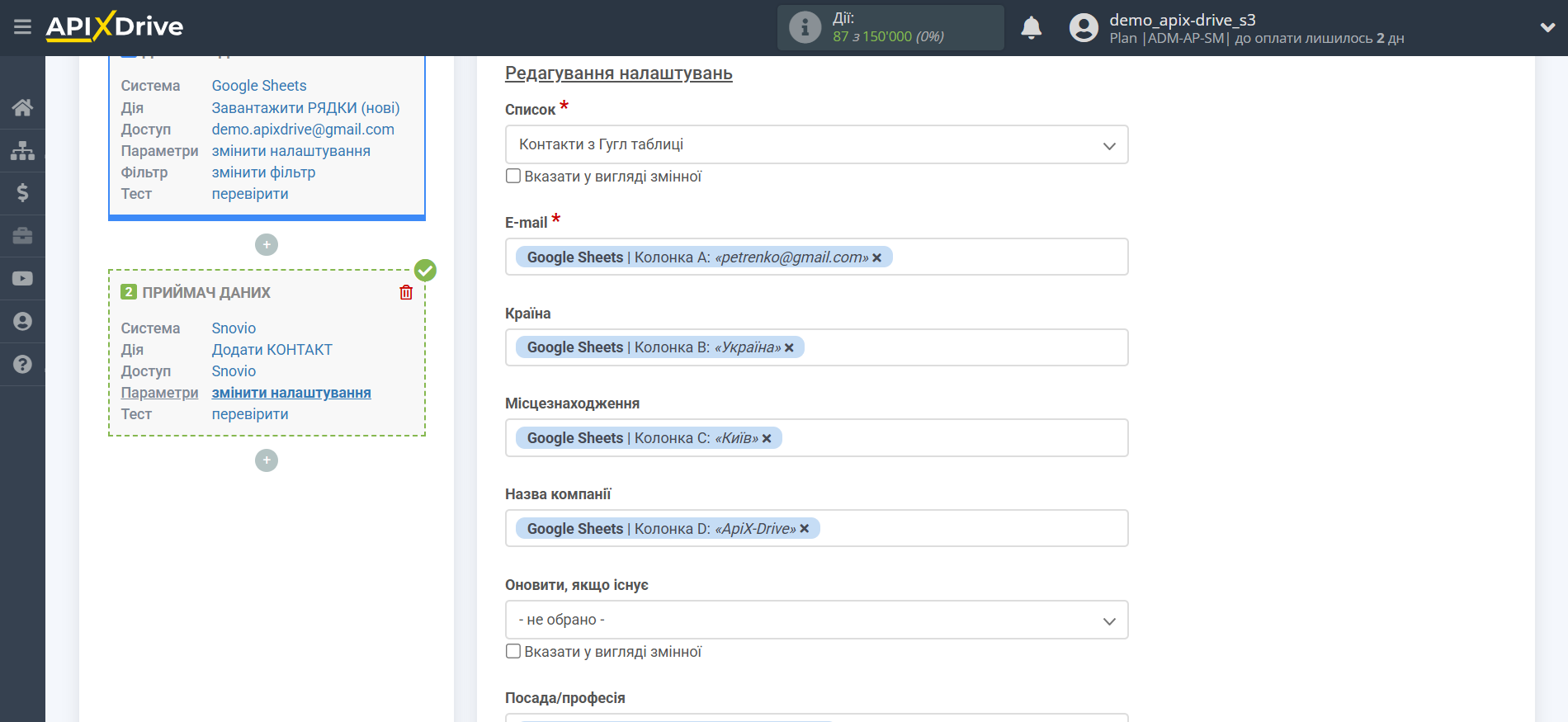Remove the Україна tag

[x=789, y=348]
